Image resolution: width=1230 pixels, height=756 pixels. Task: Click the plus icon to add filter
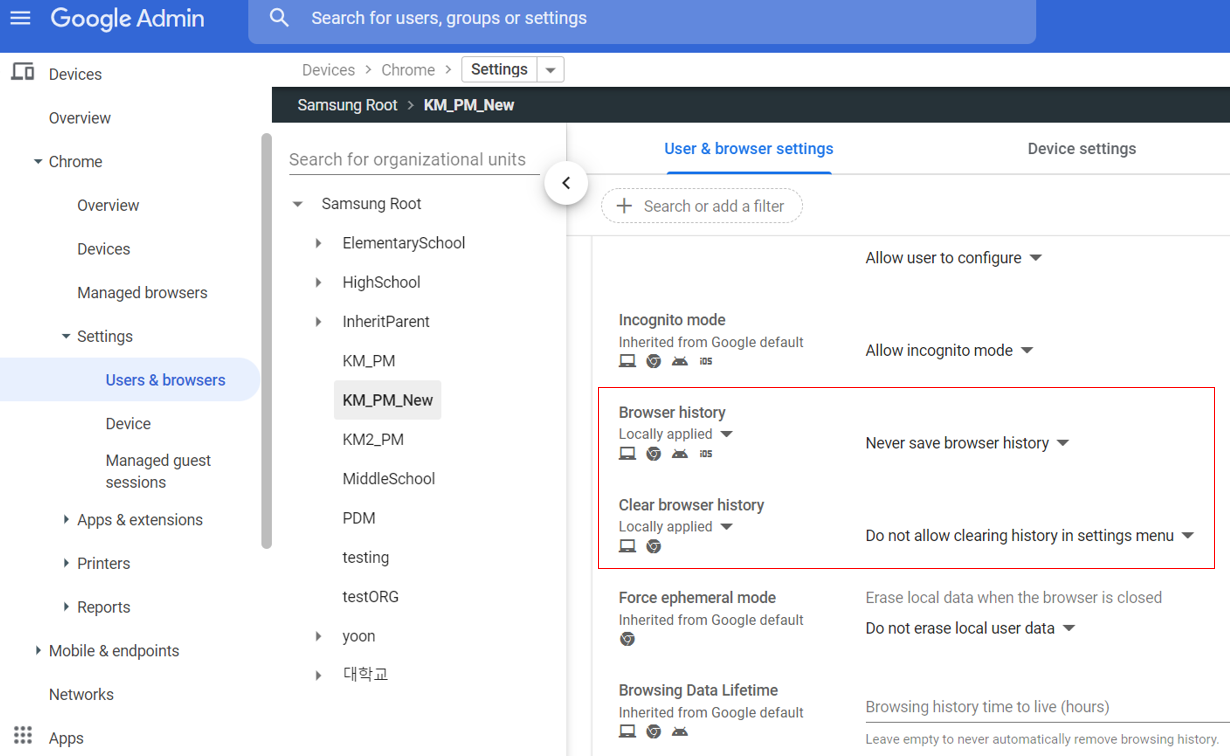[624, 206]
